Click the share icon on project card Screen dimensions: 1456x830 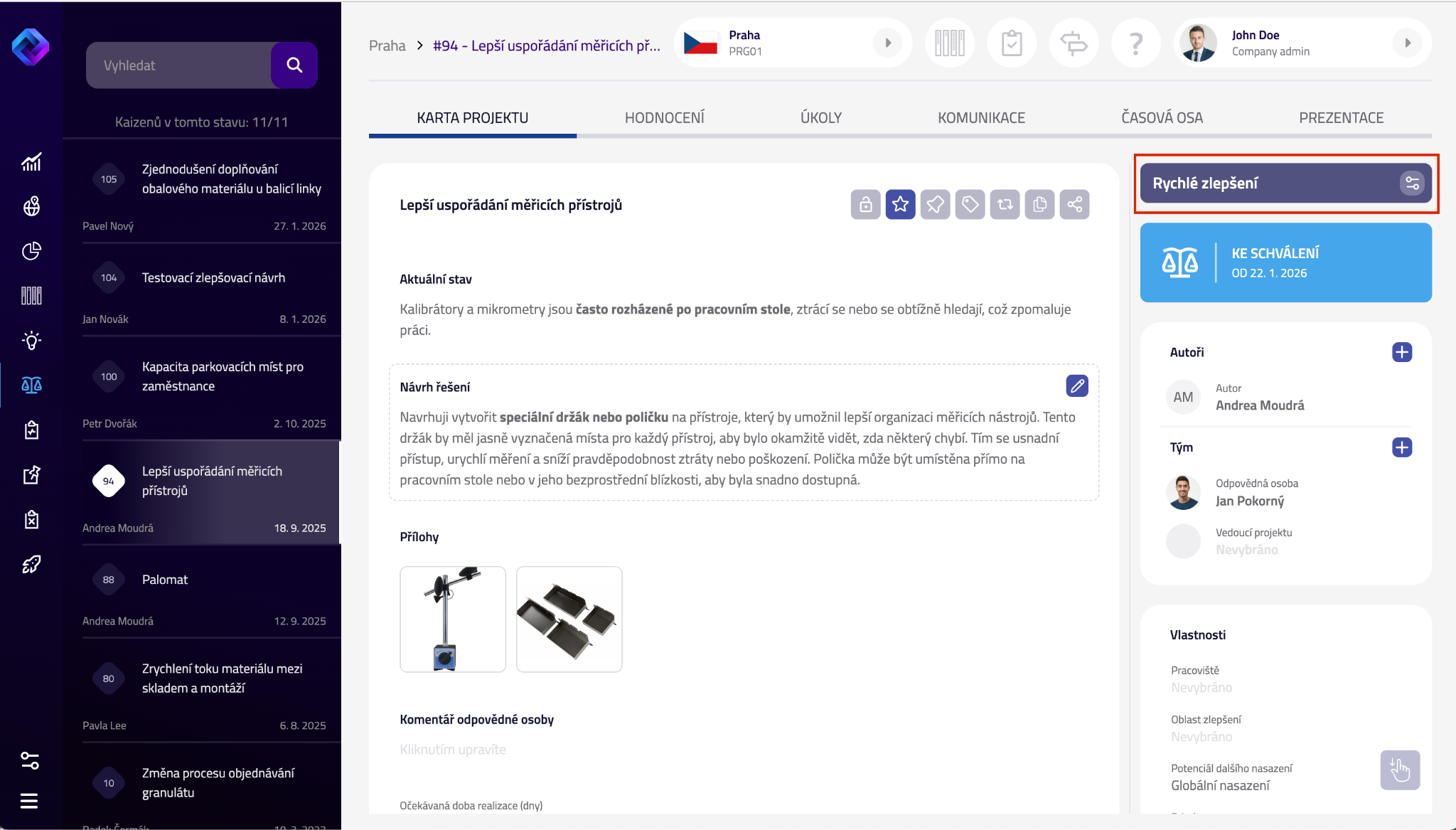pos(1074,205)
